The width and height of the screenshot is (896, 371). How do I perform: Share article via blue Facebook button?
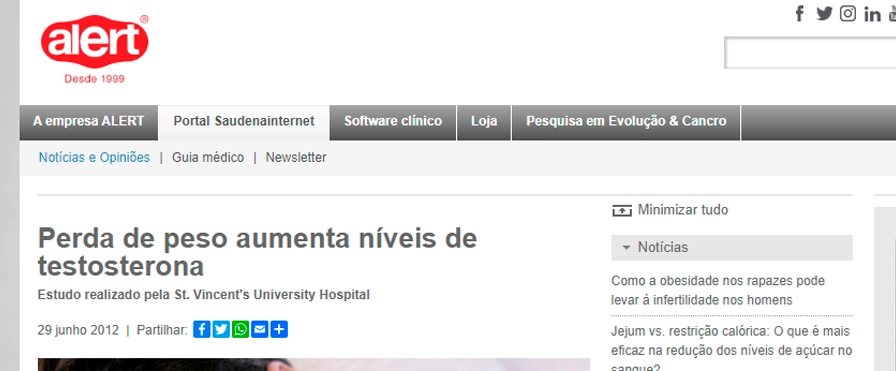click(202, 329)
